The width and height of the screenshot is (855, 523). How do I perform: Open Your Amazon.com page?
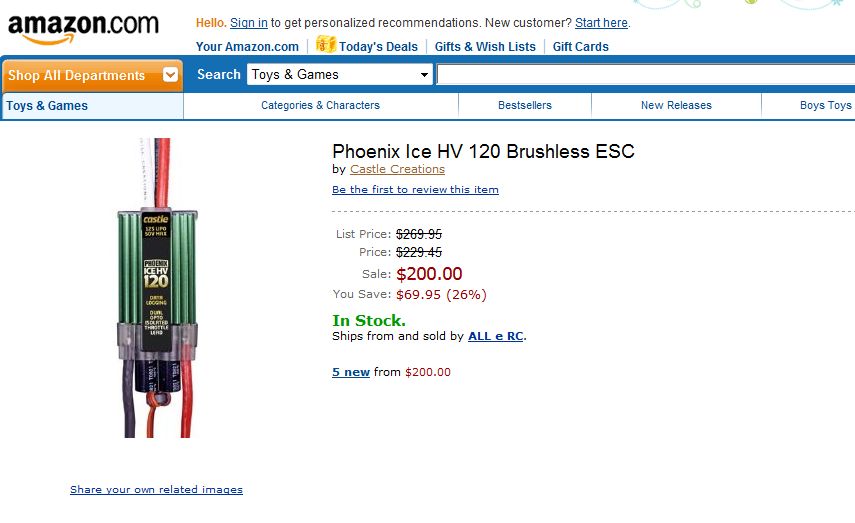tap(247, 47)
